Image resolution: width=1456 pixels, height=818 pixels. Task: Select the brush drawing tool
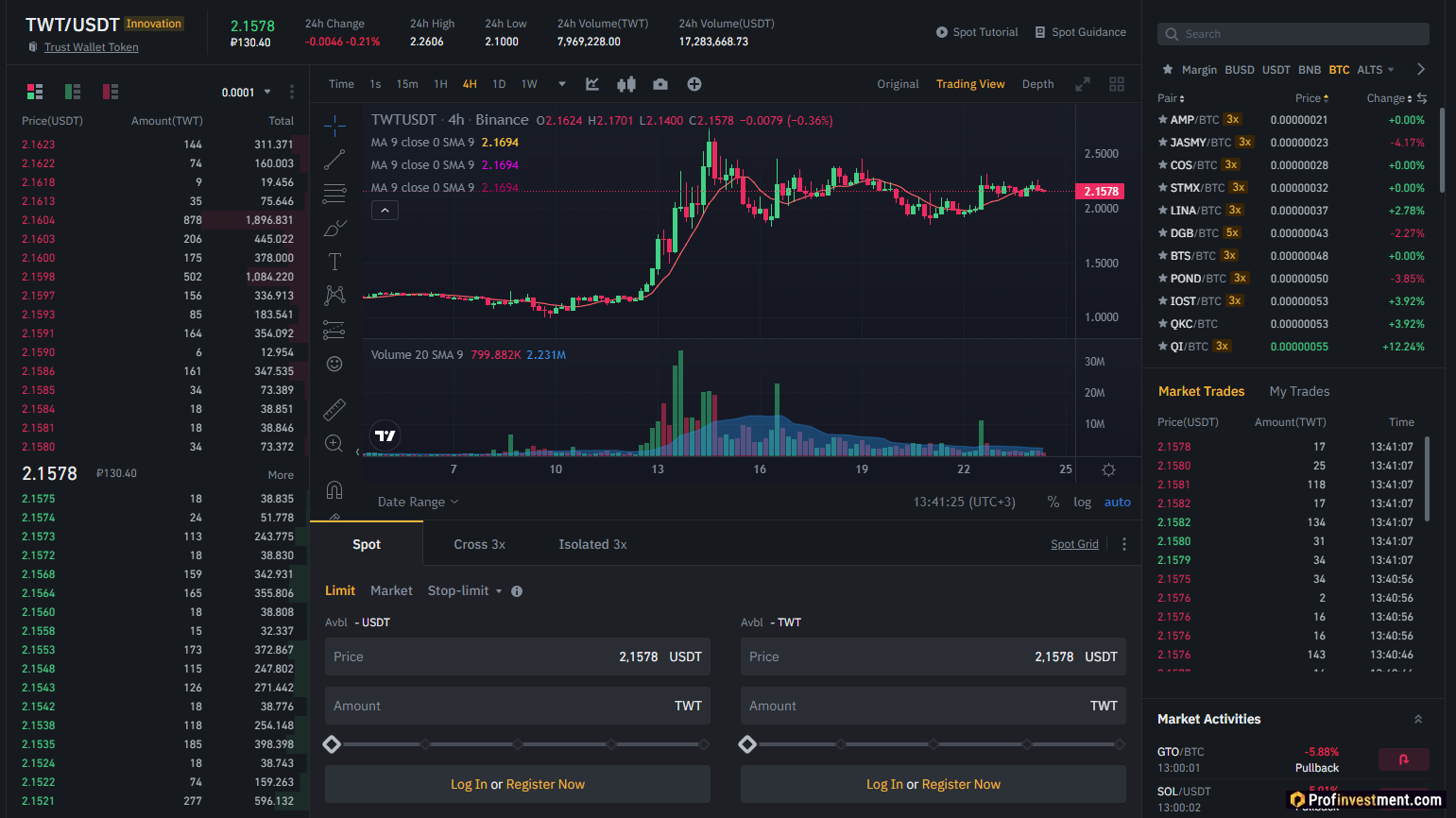pyautogui.click(x=334, y=228)
